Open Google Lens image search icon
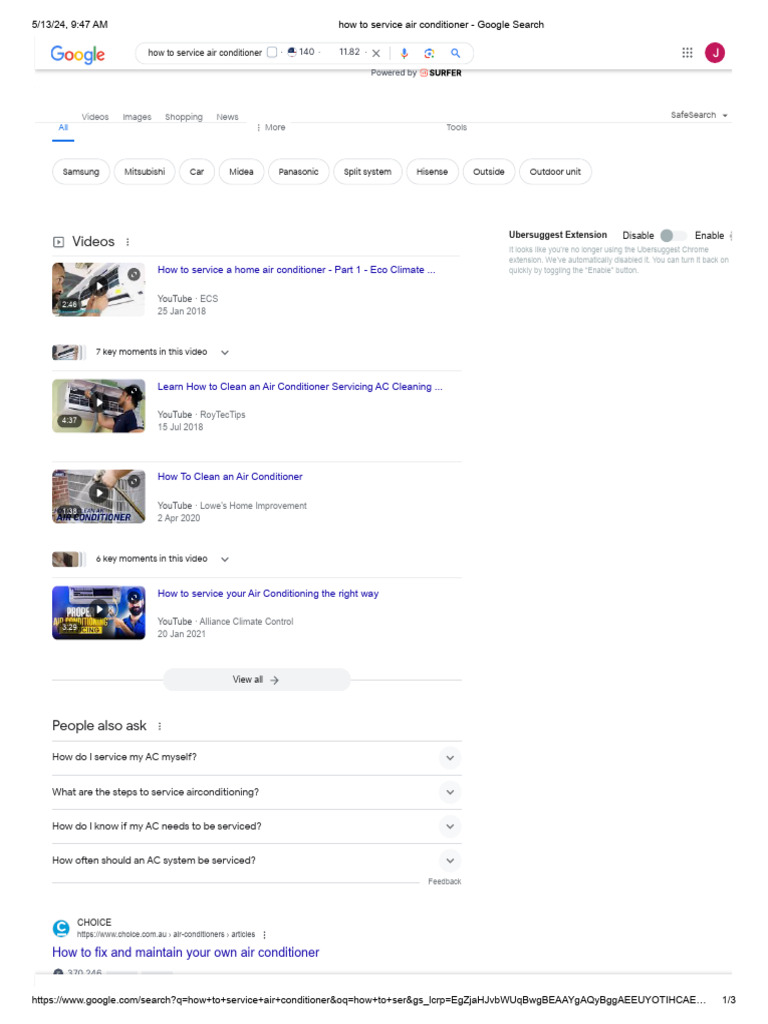 tap(429, 53)
